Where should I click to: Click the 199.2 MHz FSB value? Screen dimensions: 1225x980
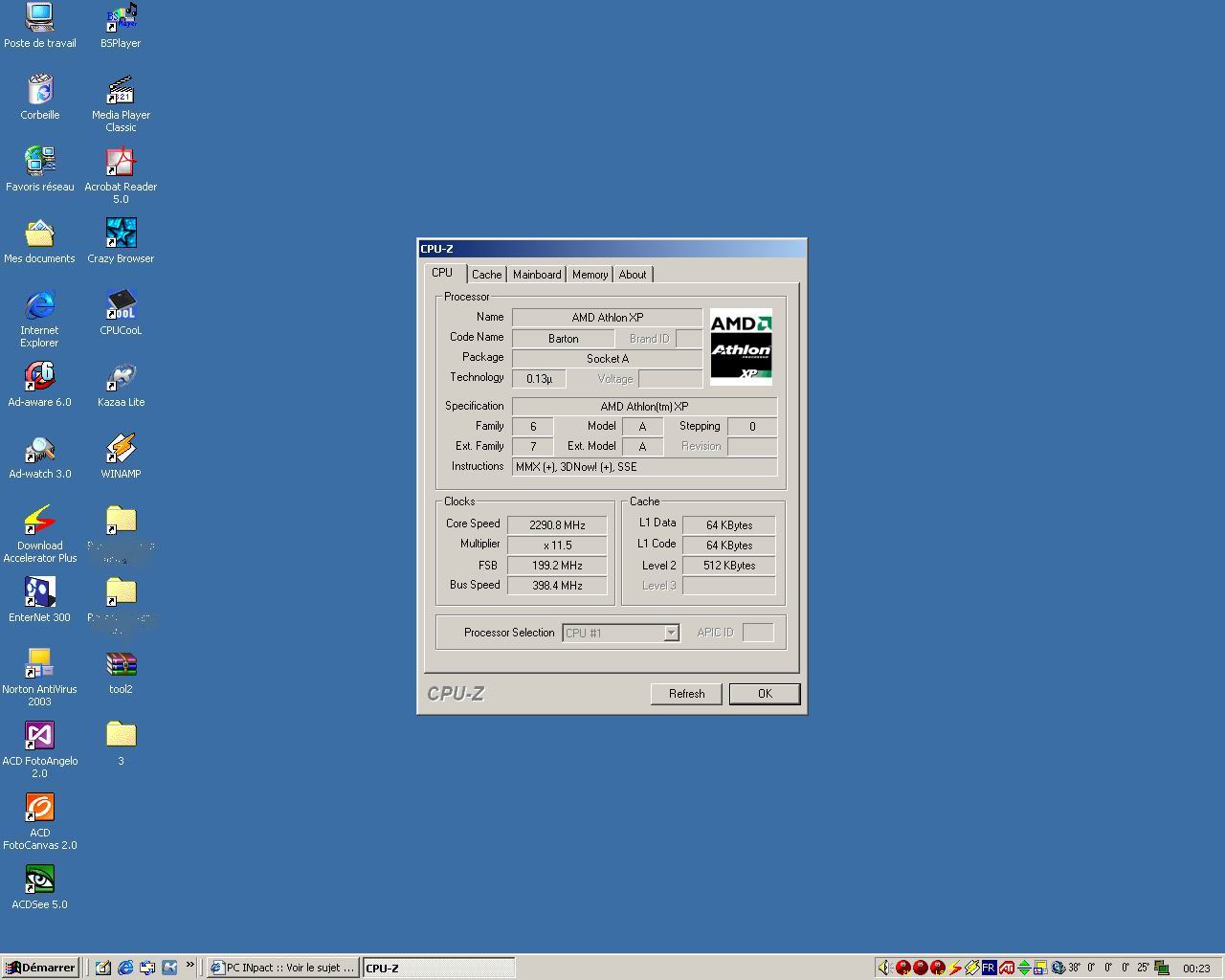pyautogui.click(x=557, y=566)
